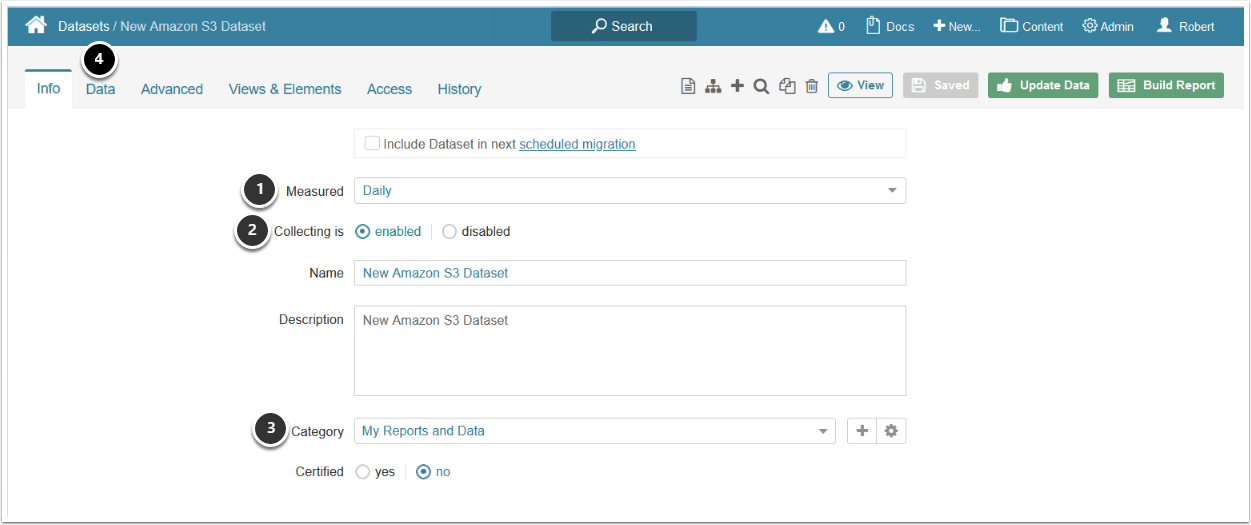This screenshot has height=525, width=1251.
Task: Click the Update Data button
Action: click(1043, 85)
